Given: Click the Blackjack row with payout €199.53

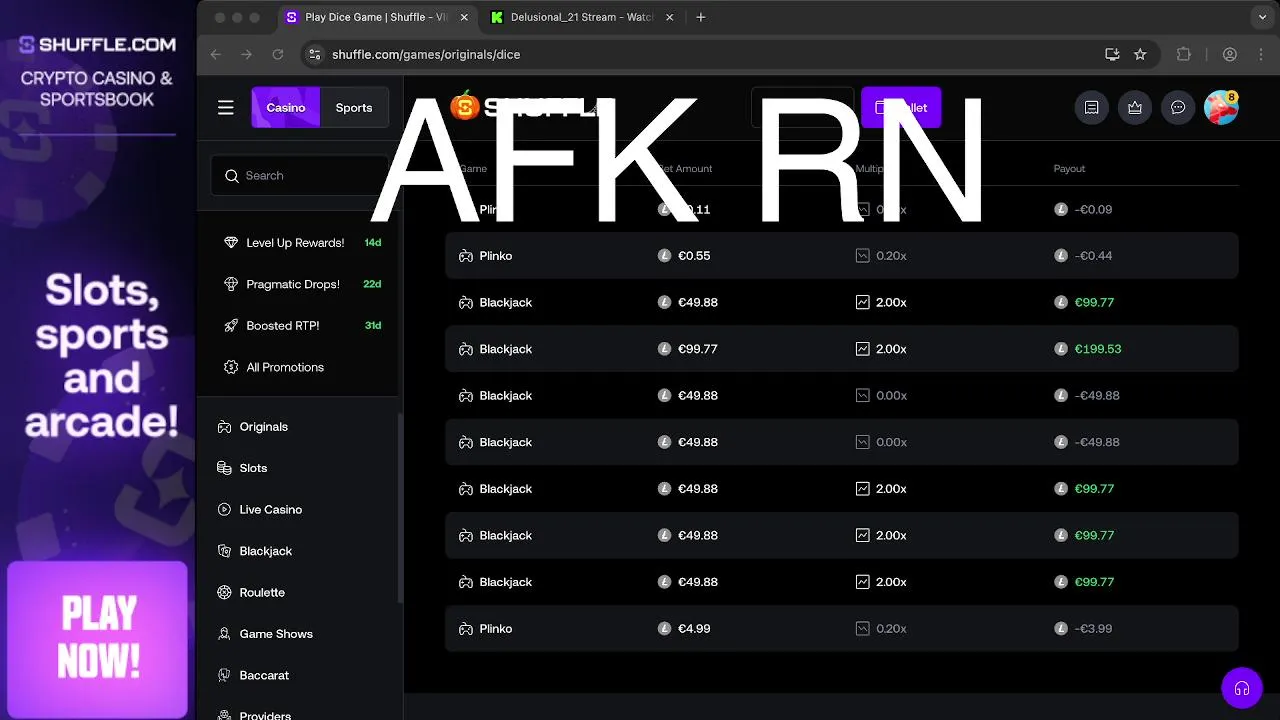Looking at the screenshot, I should [842, 349].
